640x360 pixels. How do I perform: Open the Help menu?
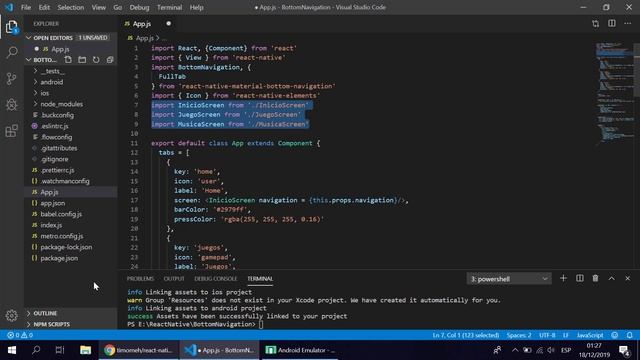pos(196,7)
